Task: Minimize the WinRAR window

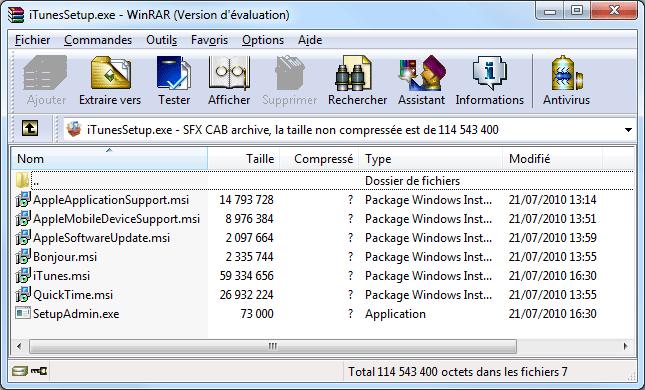Action: coord(550,11)
